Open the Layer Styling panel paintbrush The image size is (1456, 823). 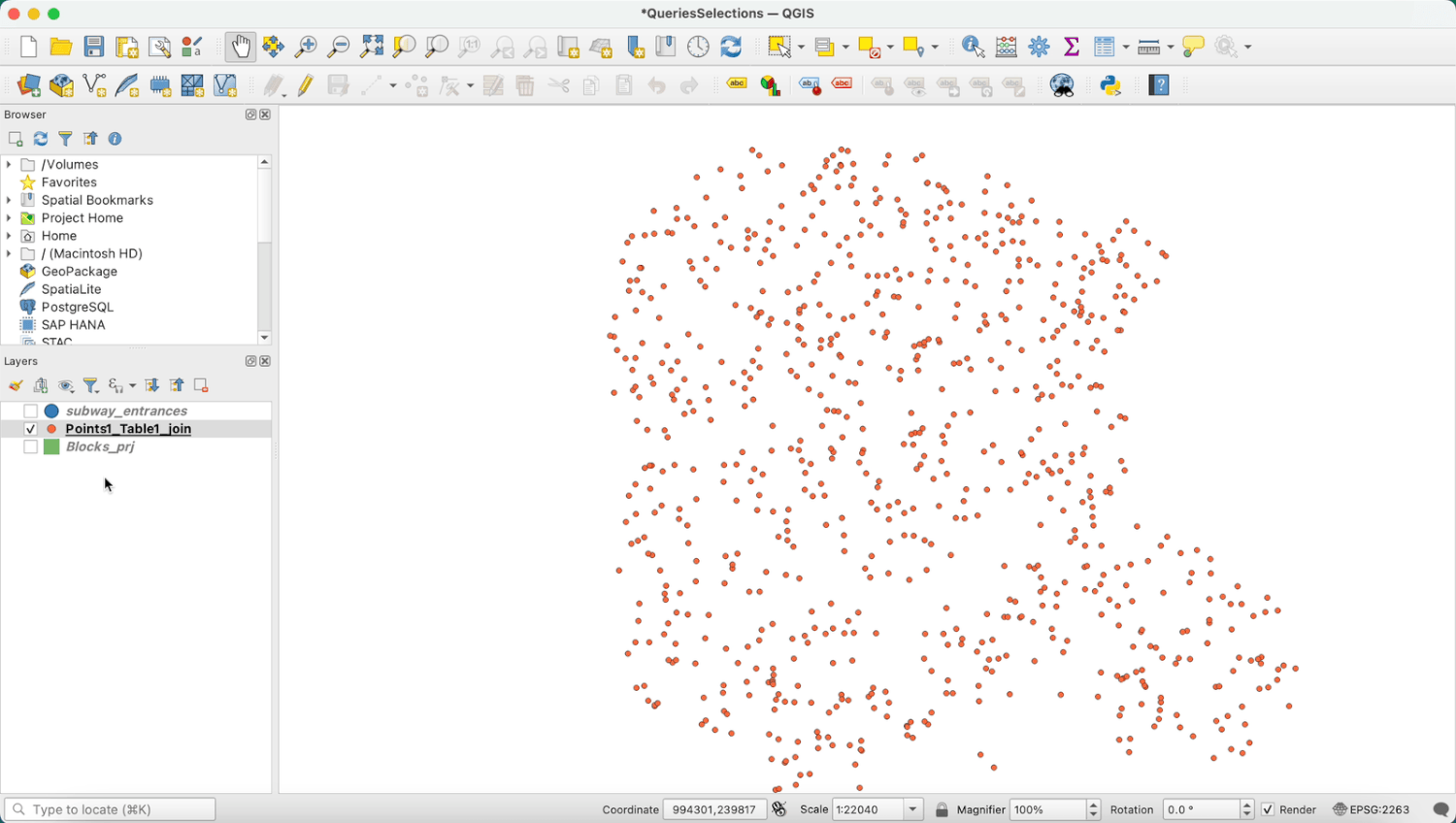tap(16, 385)
